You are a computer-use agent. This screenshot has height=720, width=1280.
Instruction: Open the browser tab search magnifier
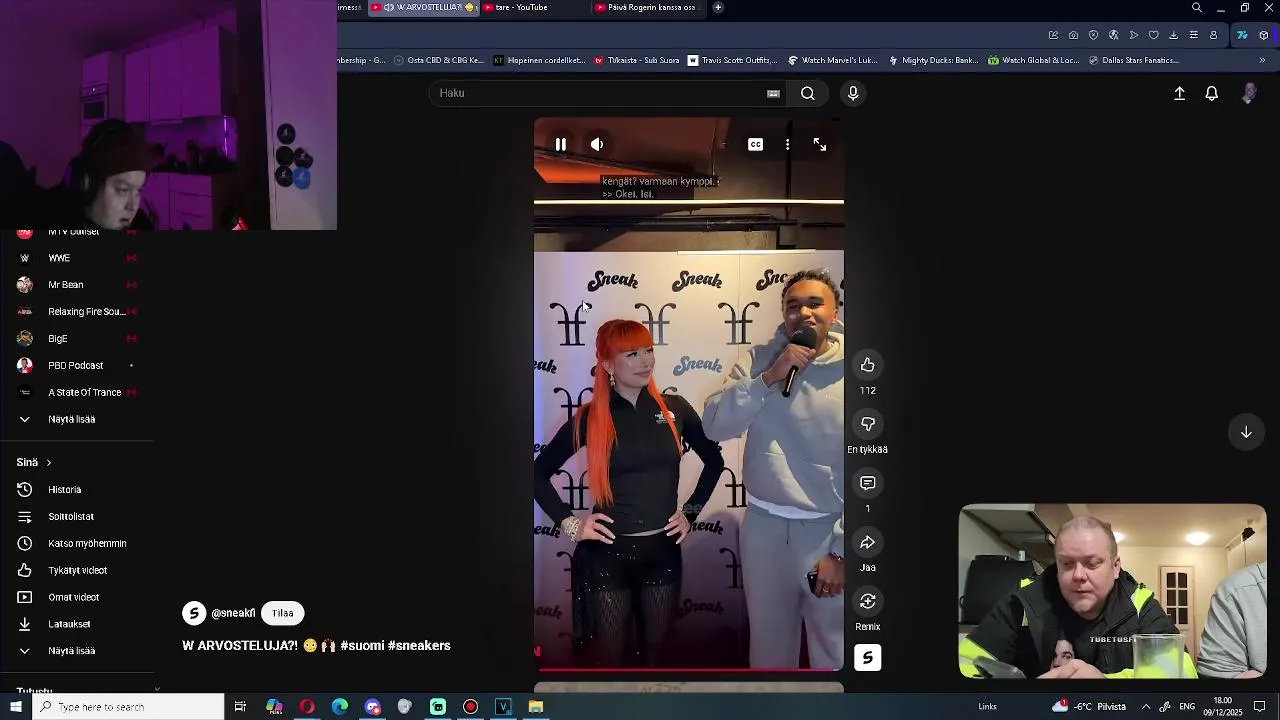point(1197,8)
